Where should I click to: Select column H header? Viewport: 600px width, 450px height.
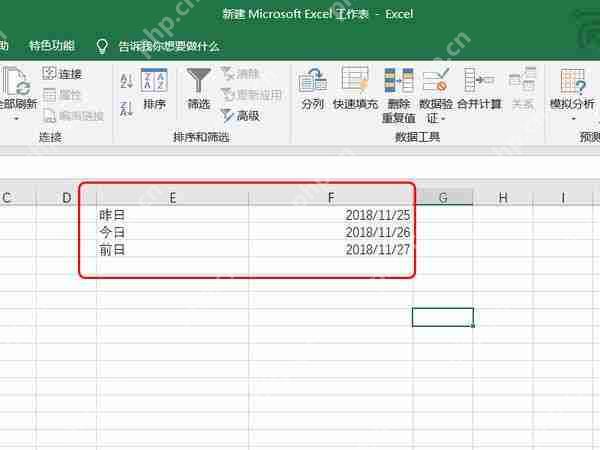pyautogui.click(x=503, y=197)
